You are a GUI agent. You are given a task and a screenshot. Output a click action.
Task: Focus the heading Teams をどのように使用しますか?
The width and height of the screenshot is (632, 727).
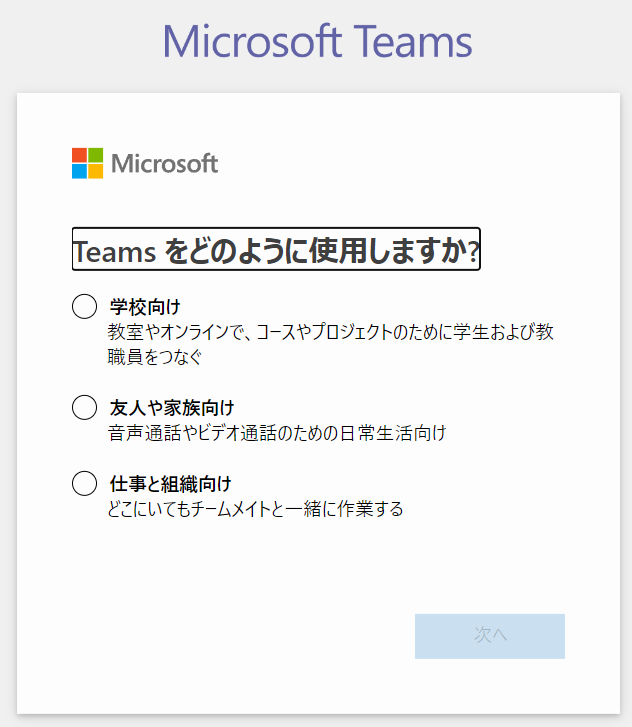click(276, 249)
